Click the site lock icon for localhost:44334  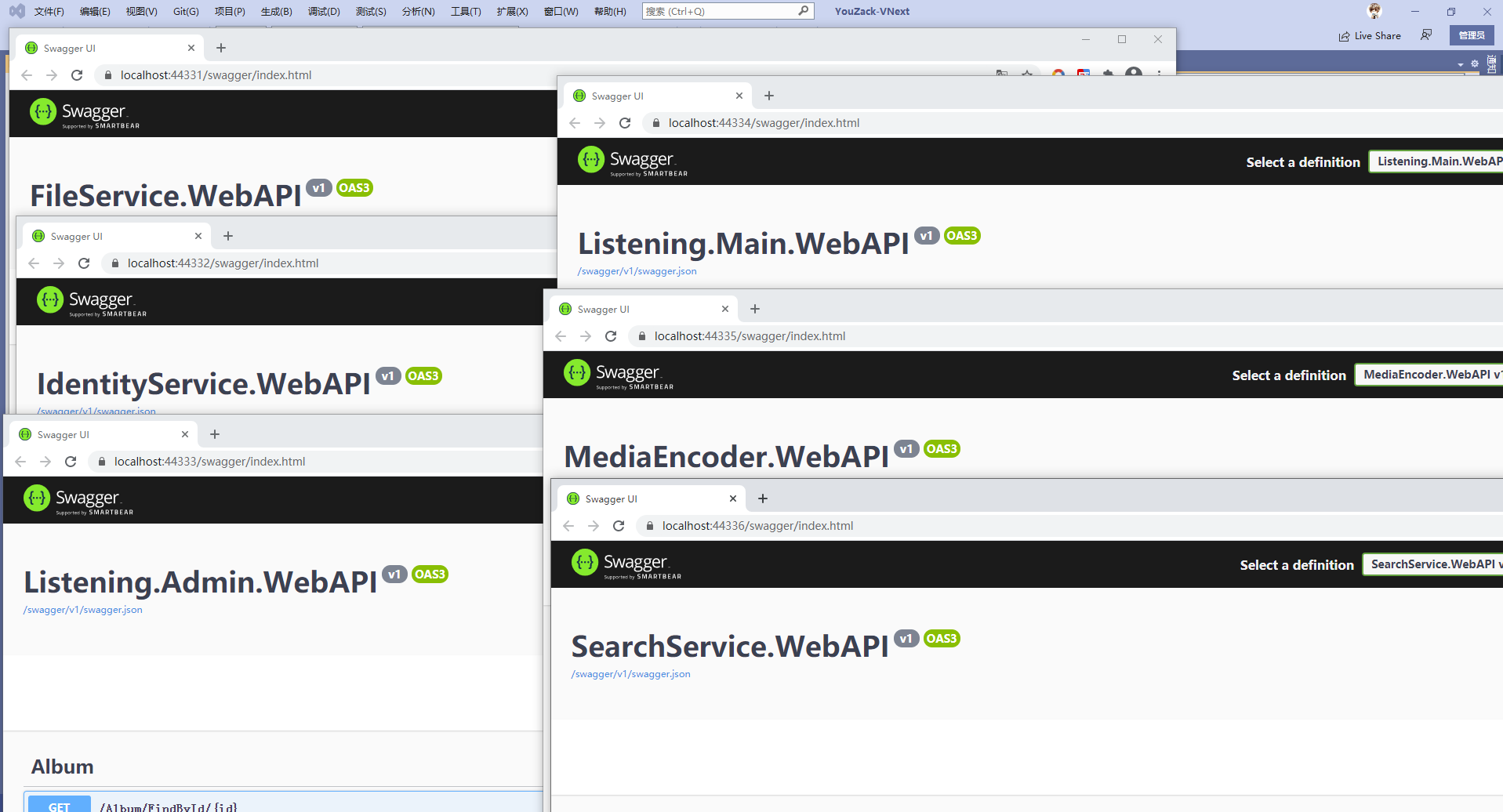click(656, 123)
